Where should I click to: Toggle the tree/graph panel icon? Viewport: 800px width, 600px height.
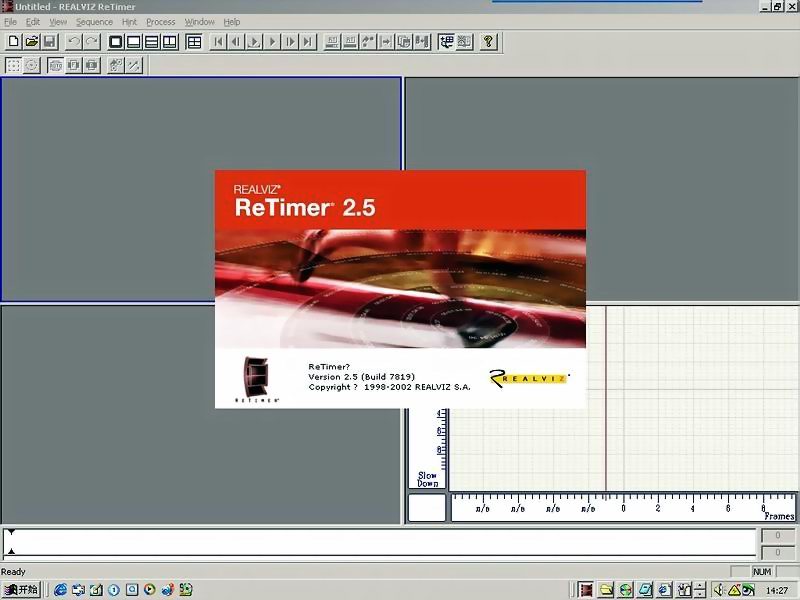point(446,41)
